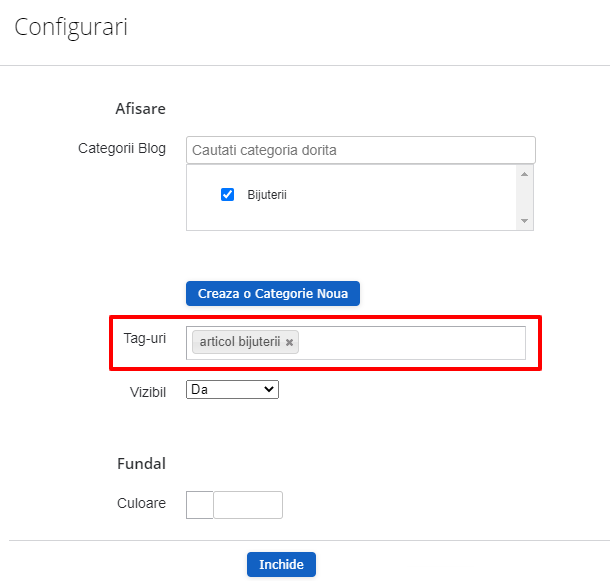Click the category search field 'Cautati categoria dorita'

pyautogui.click(x=360, y=150)
